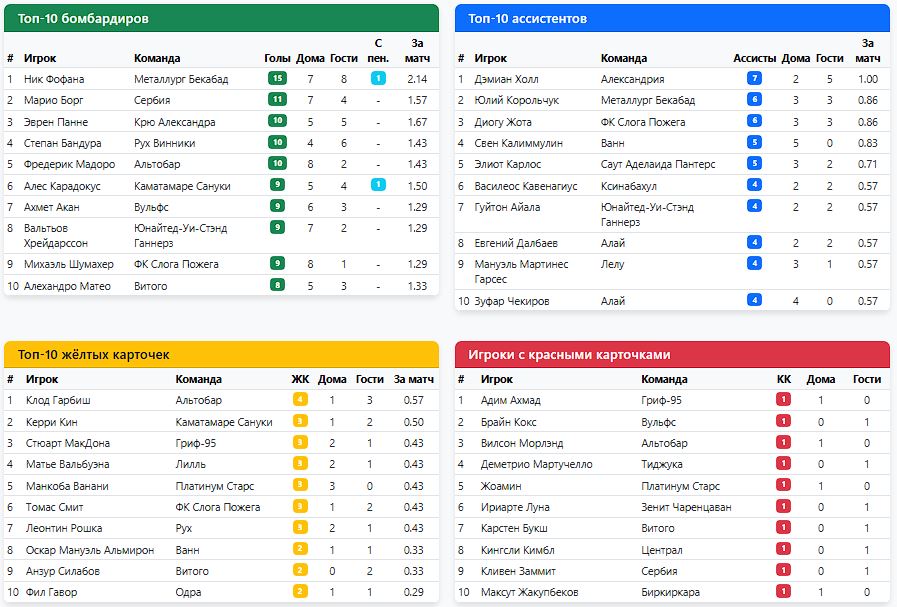Open player Юлий Корольчук in the assists table

tap(516, 100)
